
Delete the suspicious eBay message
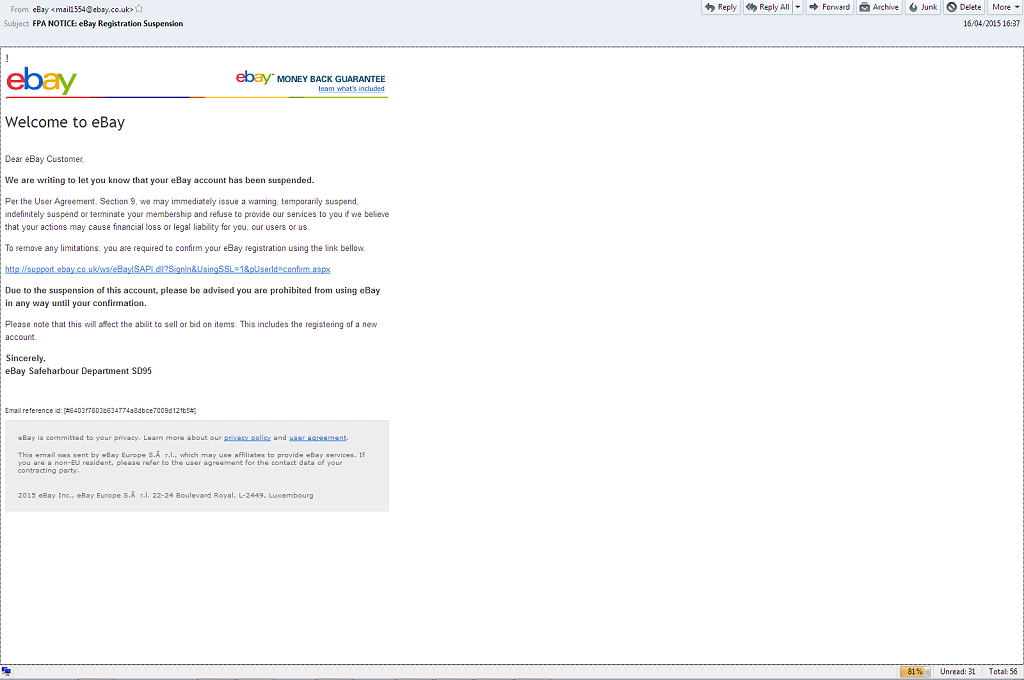pos(964,7)
